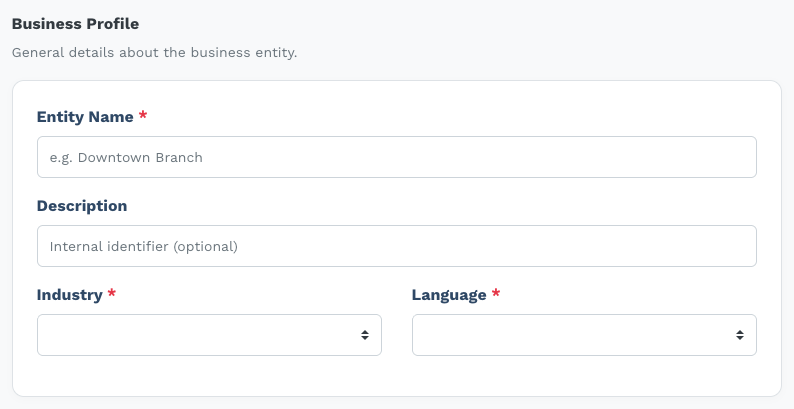794x409 pixels.
Task: Click the 'Business Profile' heading
Action: coord(75,24)
